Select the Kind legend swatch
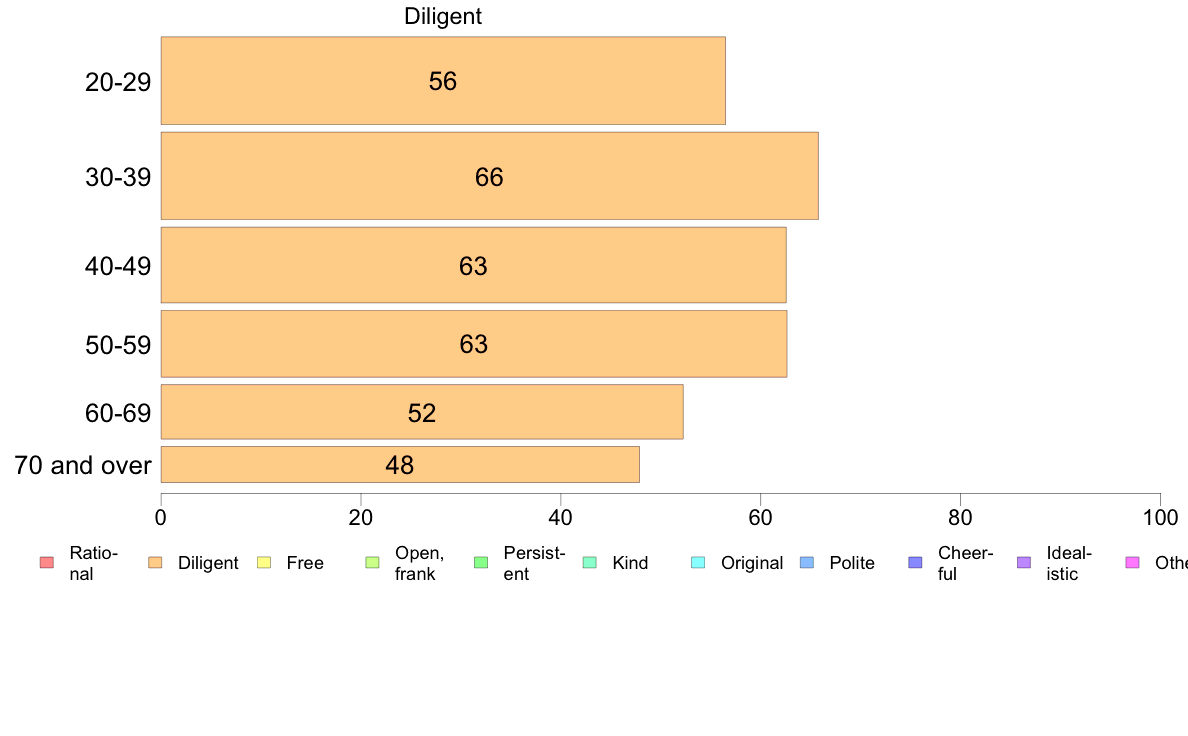 pyautogui.click(x=589, y=562)
